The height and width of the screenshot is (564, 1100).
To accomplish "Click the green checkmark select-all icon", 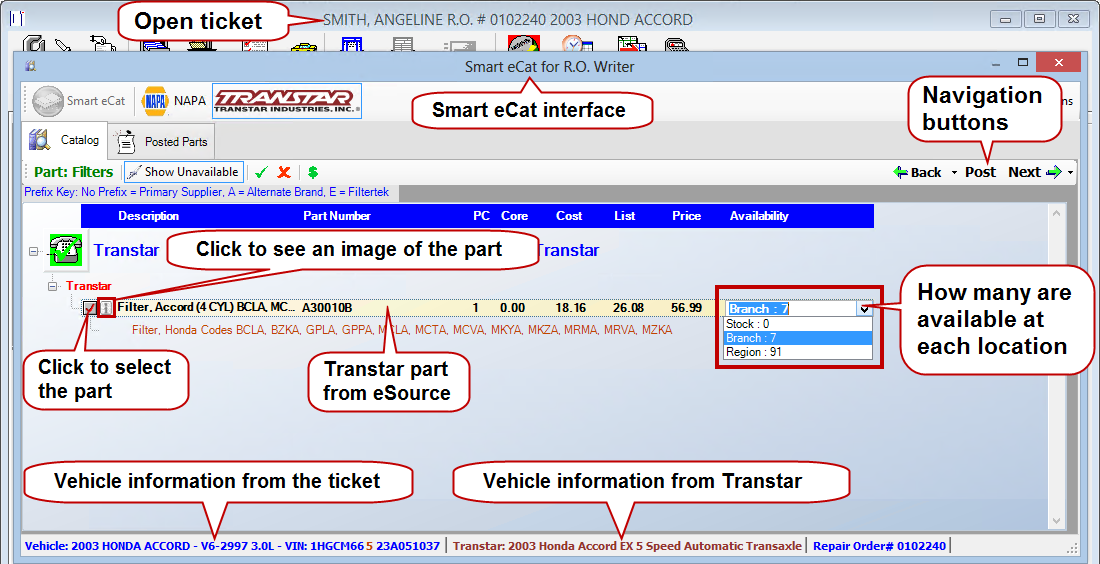I will pos(262,172).
